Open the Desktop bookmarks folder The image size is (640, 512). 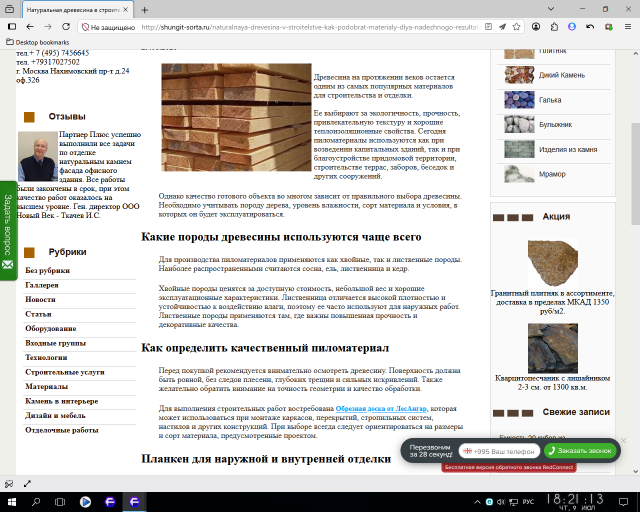[x=38, y=42]
